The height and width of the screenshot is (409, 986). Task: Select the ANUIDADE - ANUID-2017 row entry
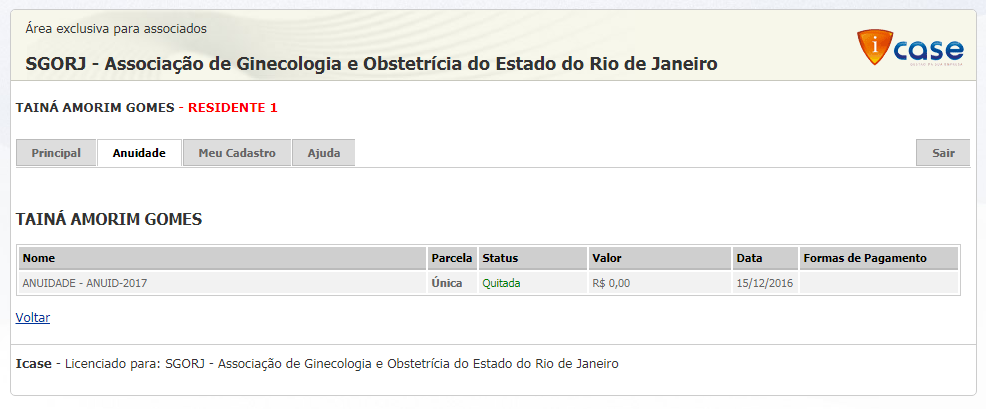pyautogui.click(x=85, y=283)
